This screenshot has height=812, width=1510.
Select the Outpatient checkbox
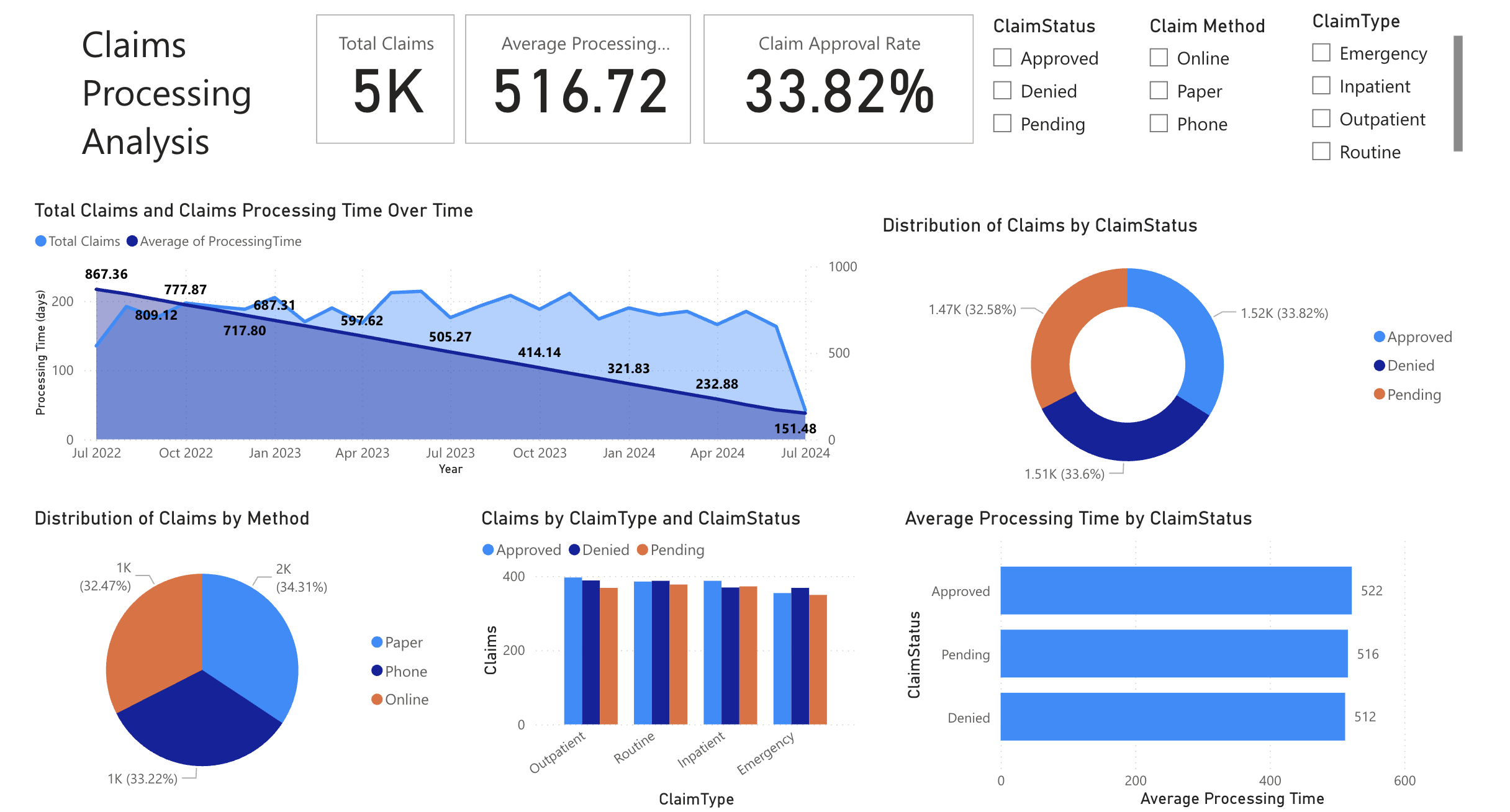1320,119
